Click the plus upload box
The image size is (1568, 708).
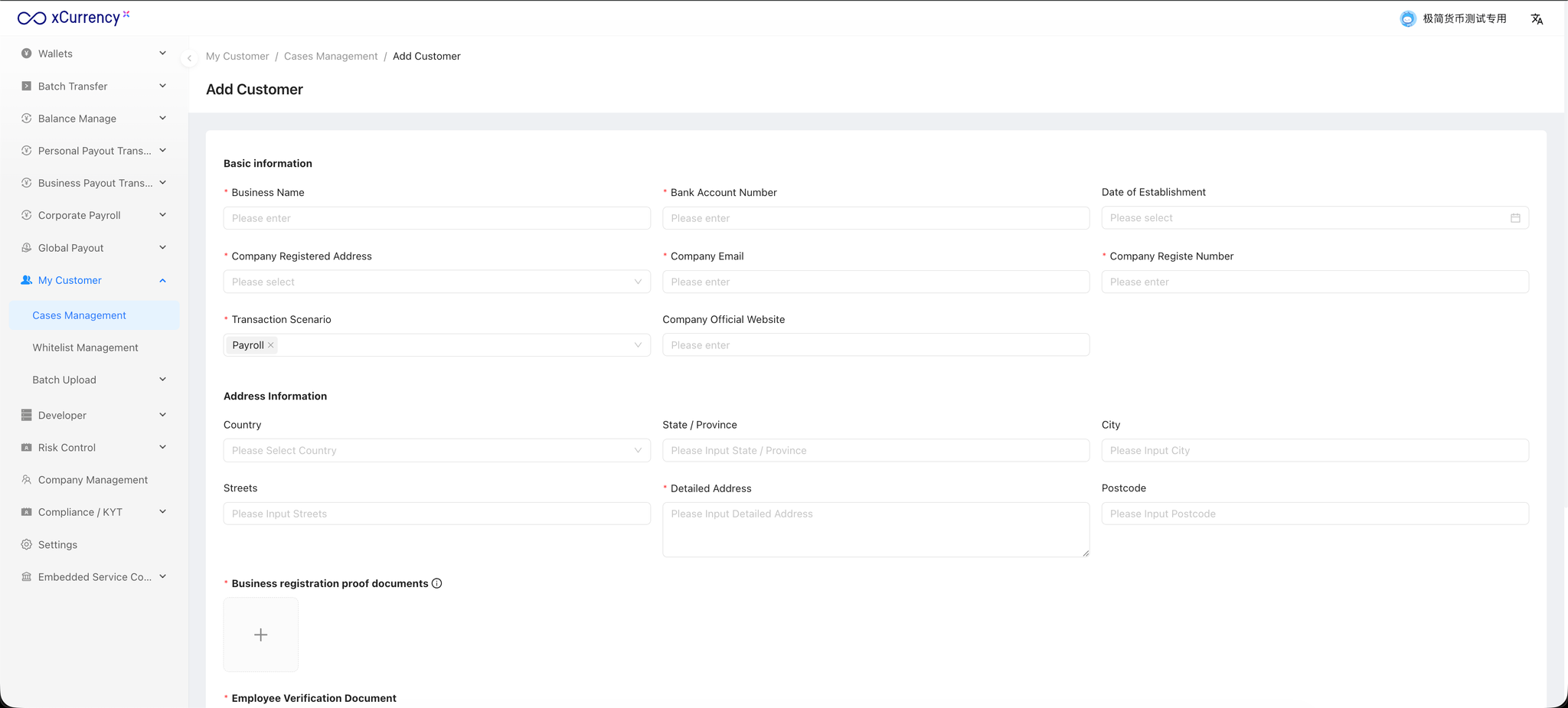260,635
